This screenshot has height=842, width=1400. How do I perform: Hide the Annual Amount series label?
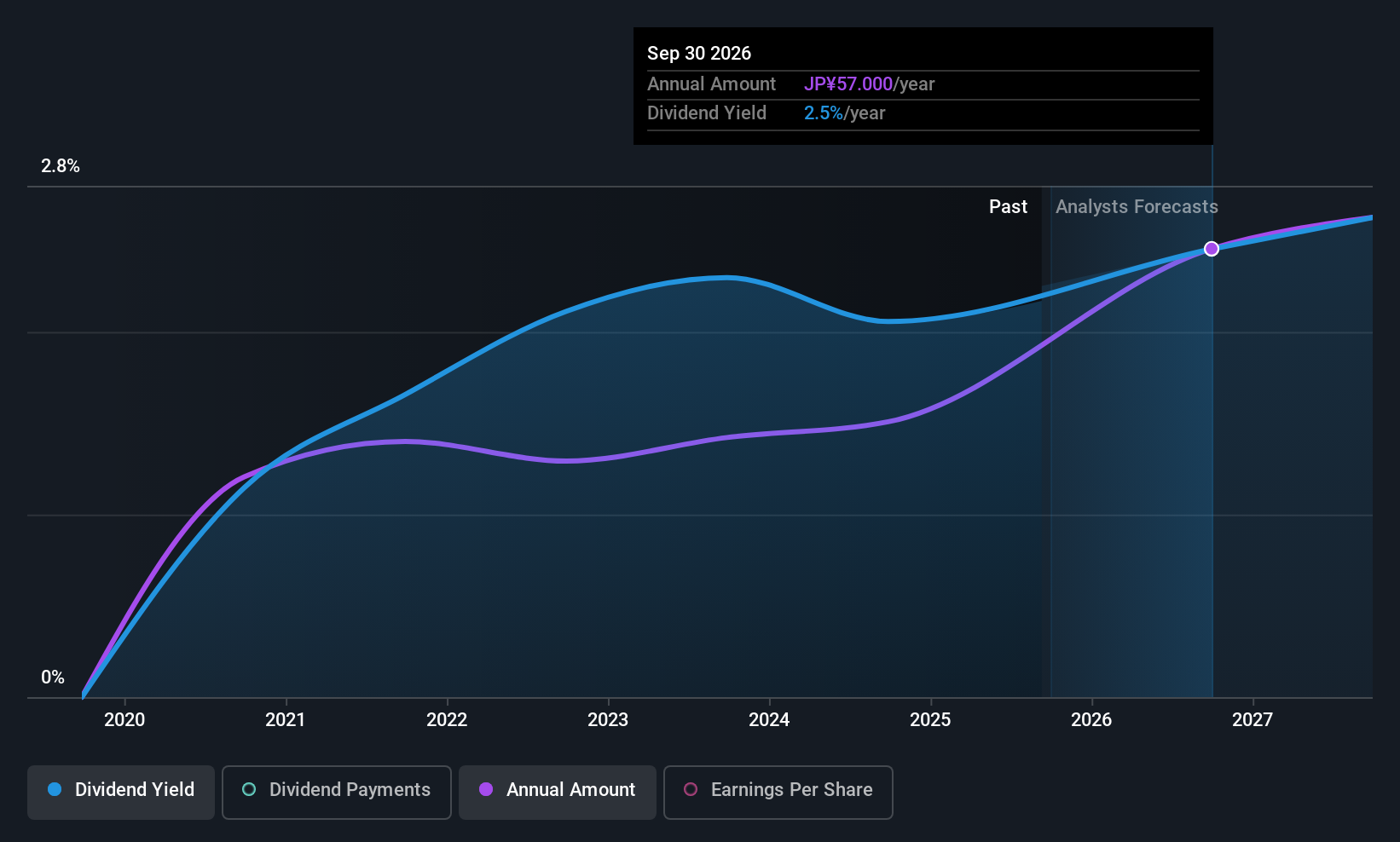(570, 790)
